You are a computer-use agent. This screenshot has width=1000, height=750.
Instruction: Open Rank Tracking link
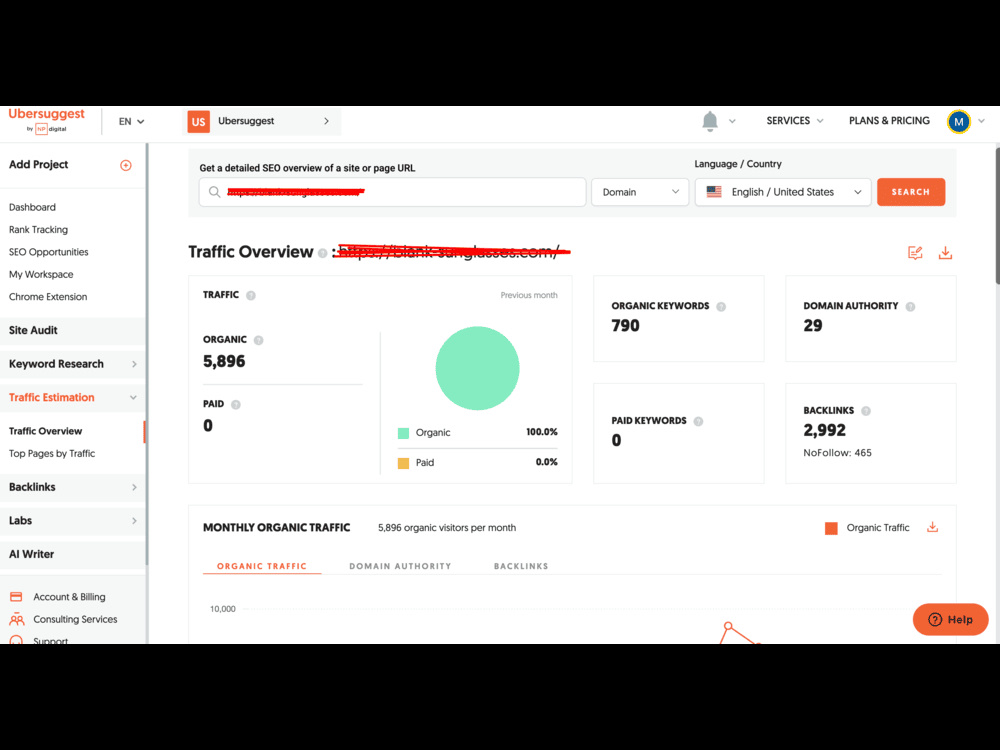pos(38,230)
